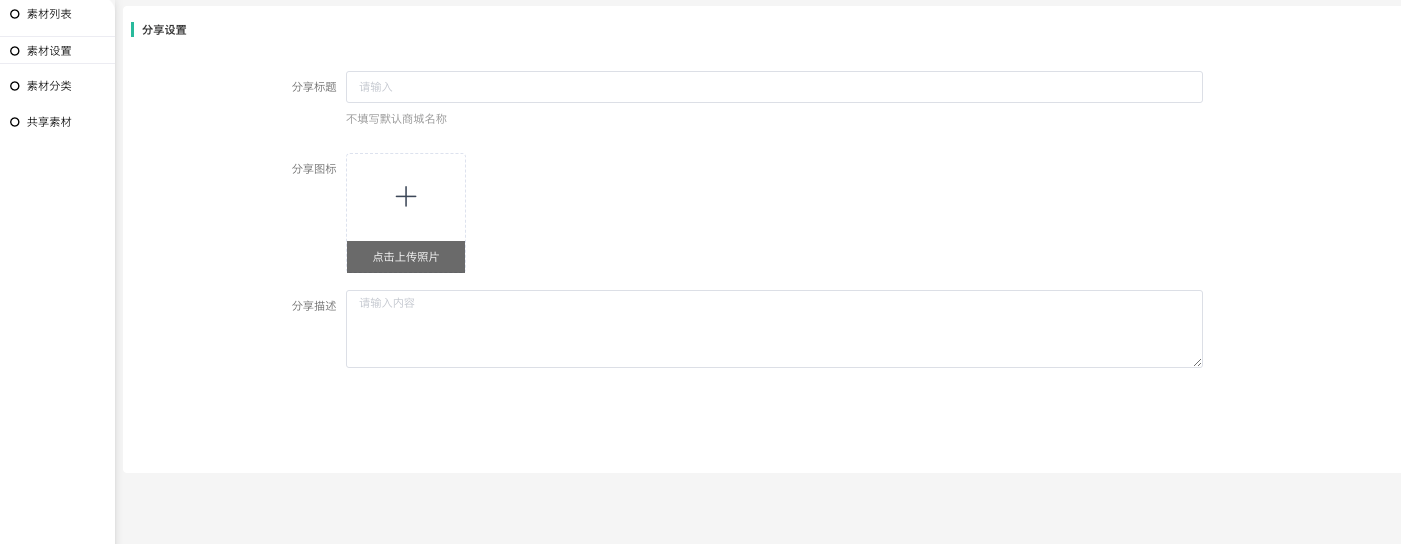Image resolution: width=1401 pixels, height=544 pixels.
Task: Go to 素材分类 in the sidebar
Action: (x=49, y=86)
